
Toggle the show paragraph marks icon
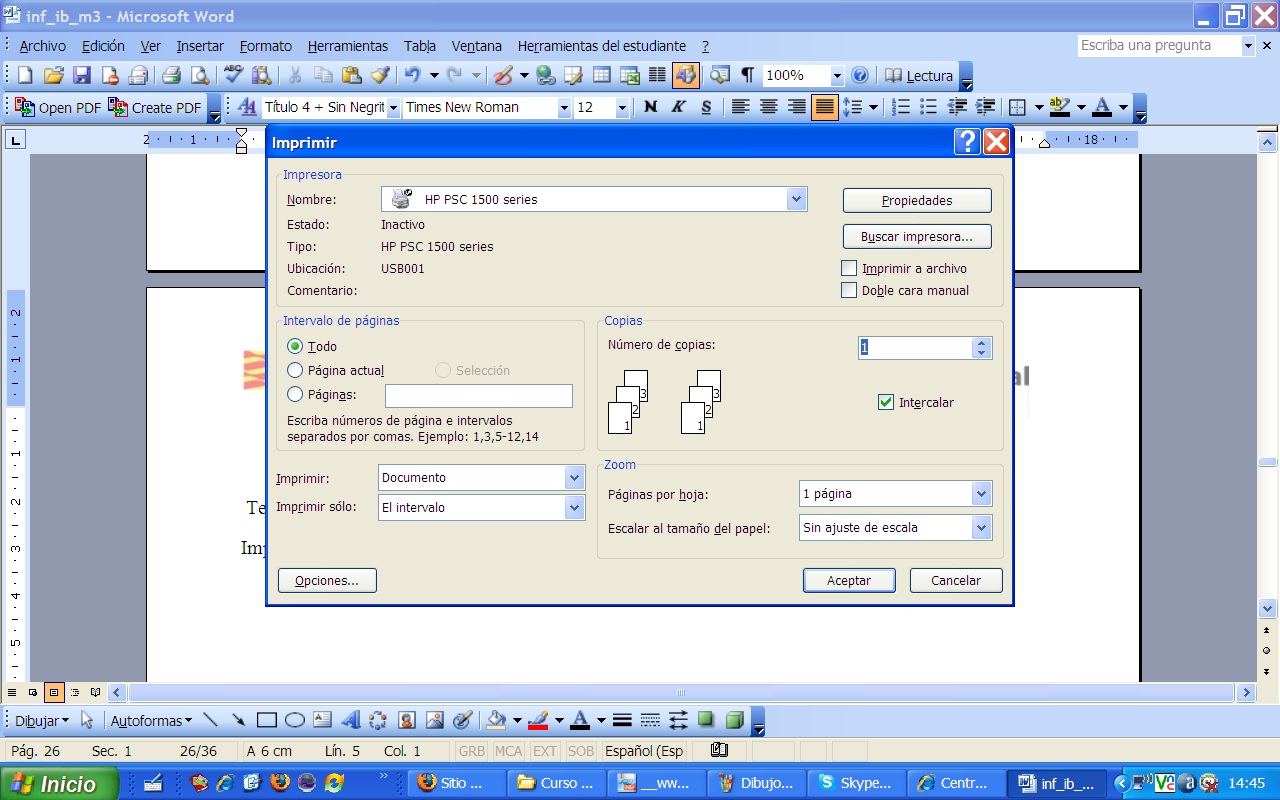[x=747, y=75]
